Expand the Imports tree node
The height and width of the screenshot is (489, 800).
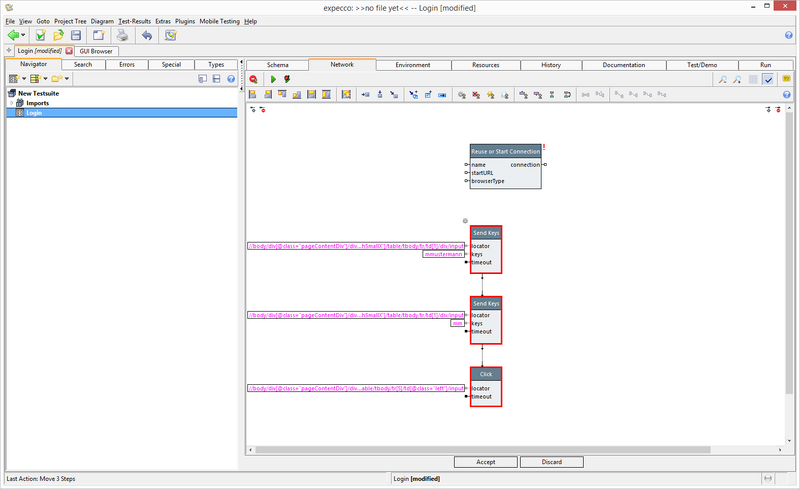pyautogui.click(x=11, y=103)
